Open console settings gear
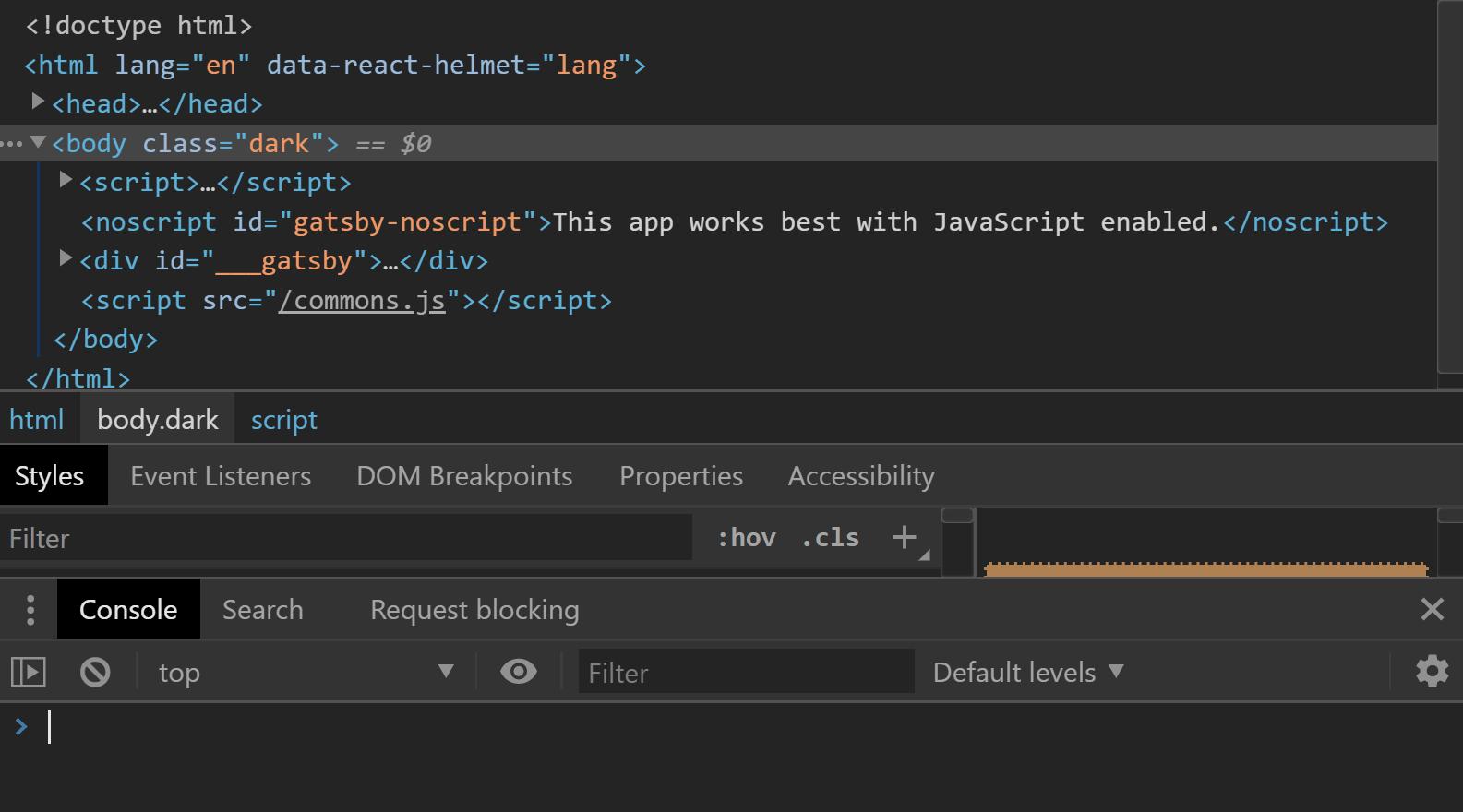The height and width of the screenshot is (812, 1463). (x=1432, y=671)
